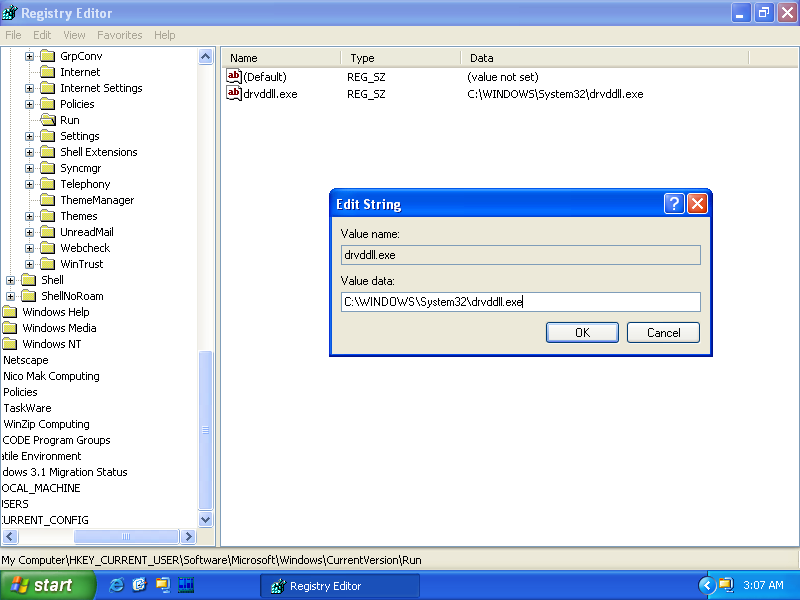Click the tree's horizontal scrollbar thumb
This screenshot has height=600, width=800.
tap(126, 536)
